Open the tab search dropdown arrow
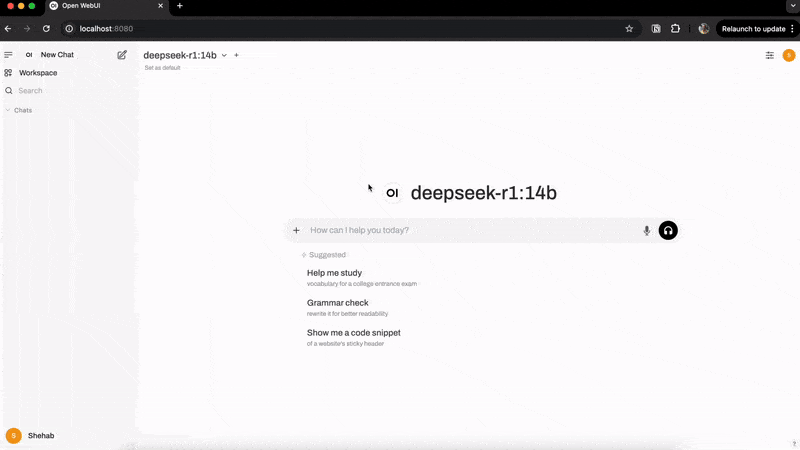The height and width of the screenshot is (450, 800). click(x=793, y=6)
